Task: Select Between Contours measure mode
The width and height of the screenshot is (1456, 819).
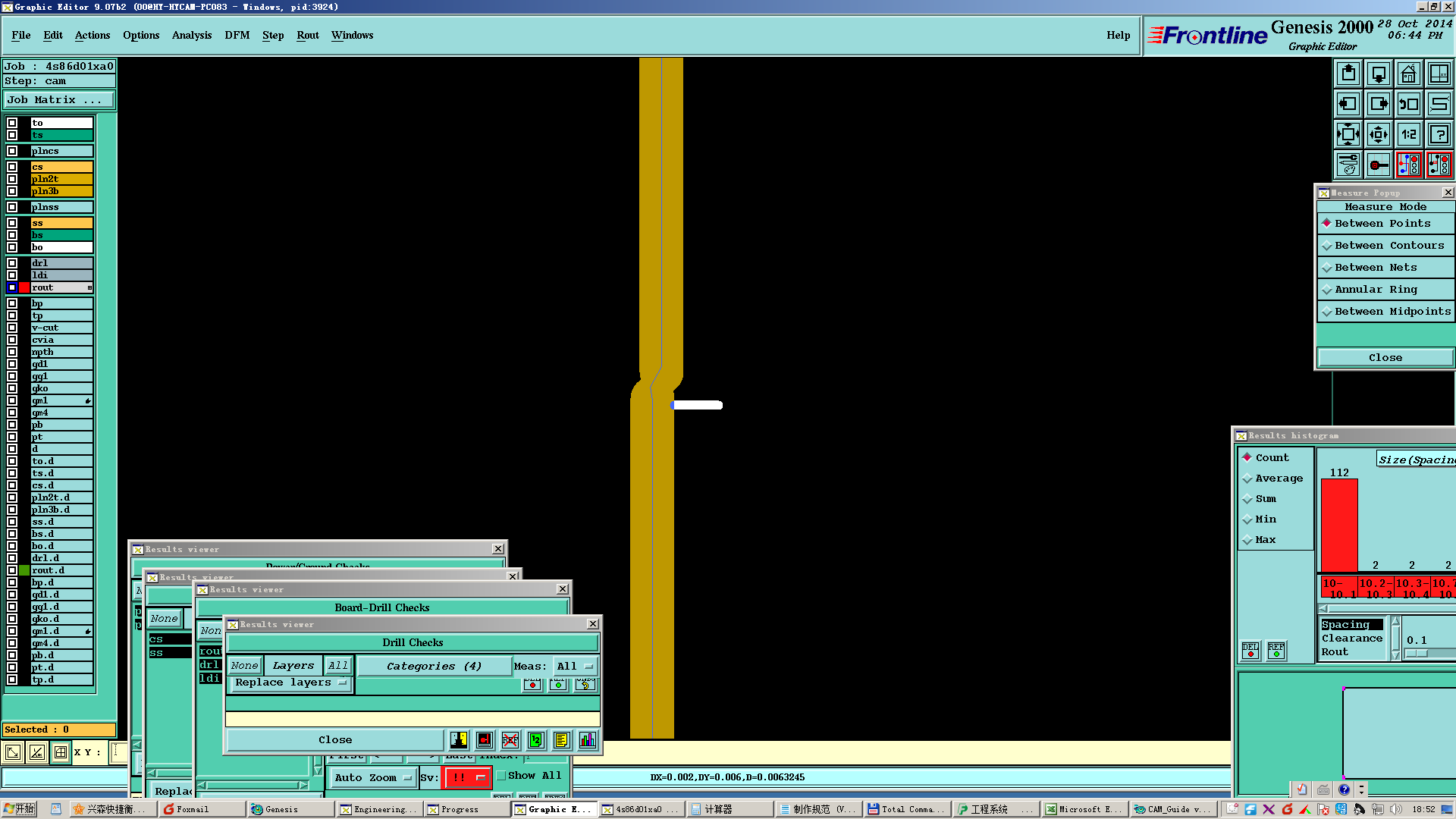Action: (1385, 245)
